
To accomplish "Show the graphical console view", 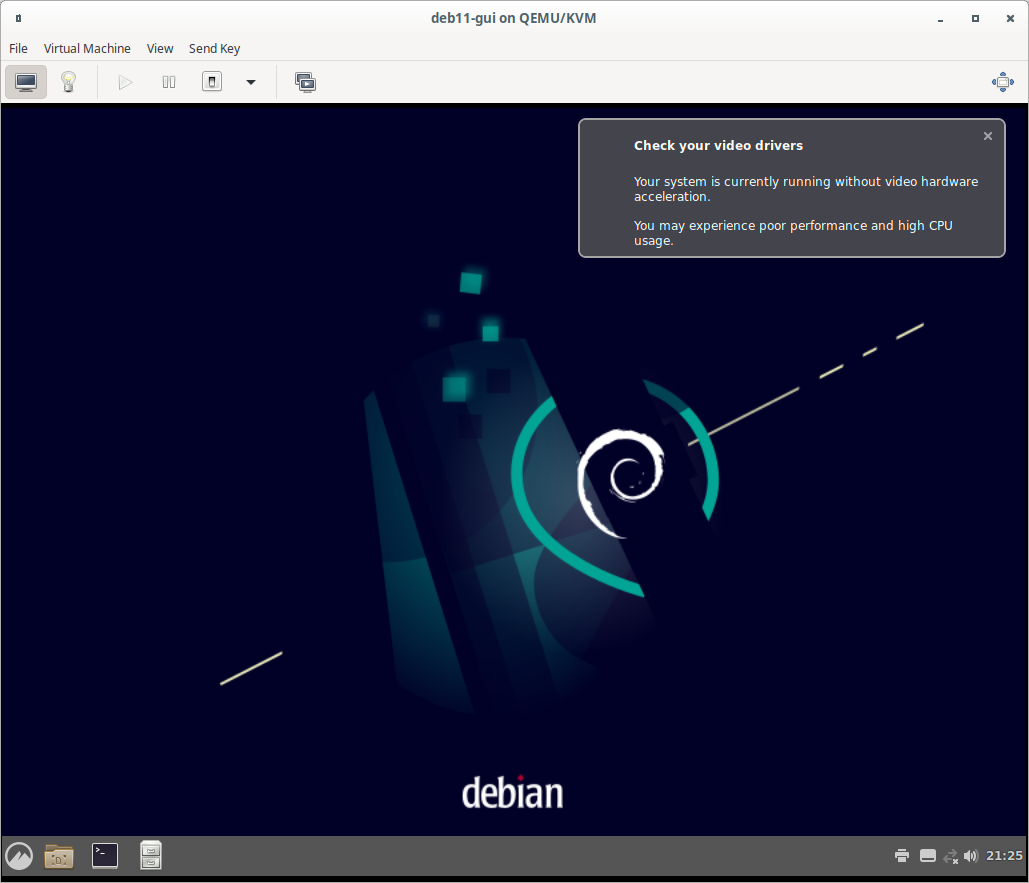I will tap(26, 82).
